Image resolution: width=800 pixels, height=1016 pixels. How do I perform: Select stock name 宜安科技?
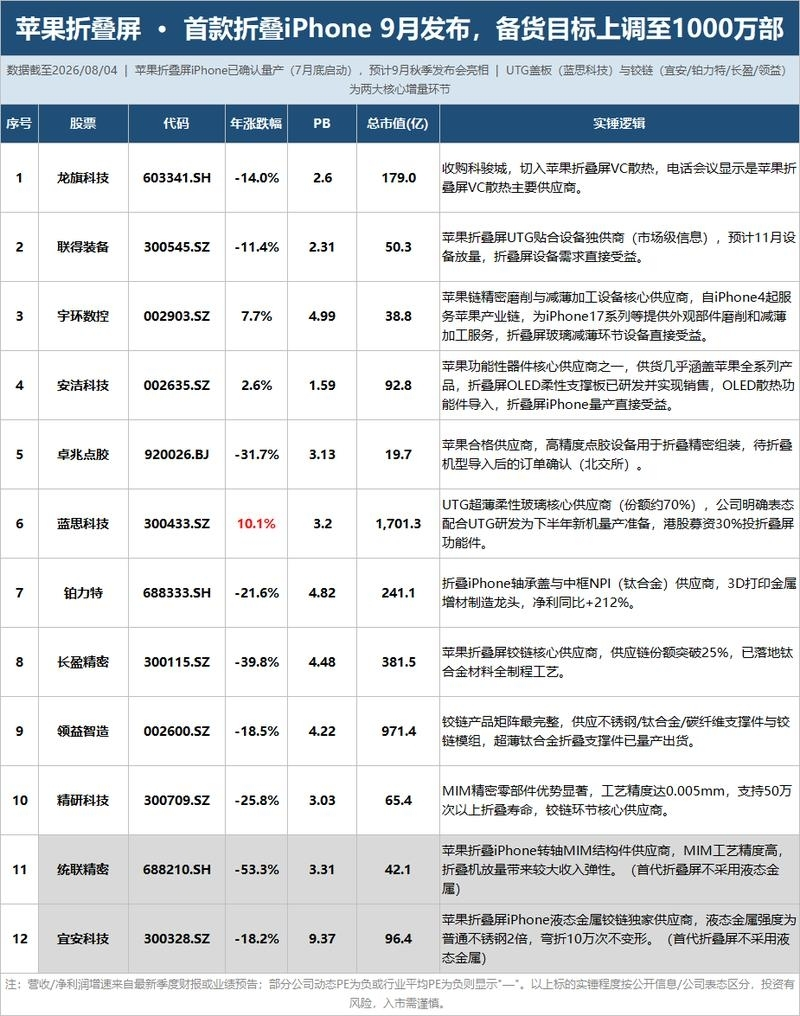(x=83, y=939)
